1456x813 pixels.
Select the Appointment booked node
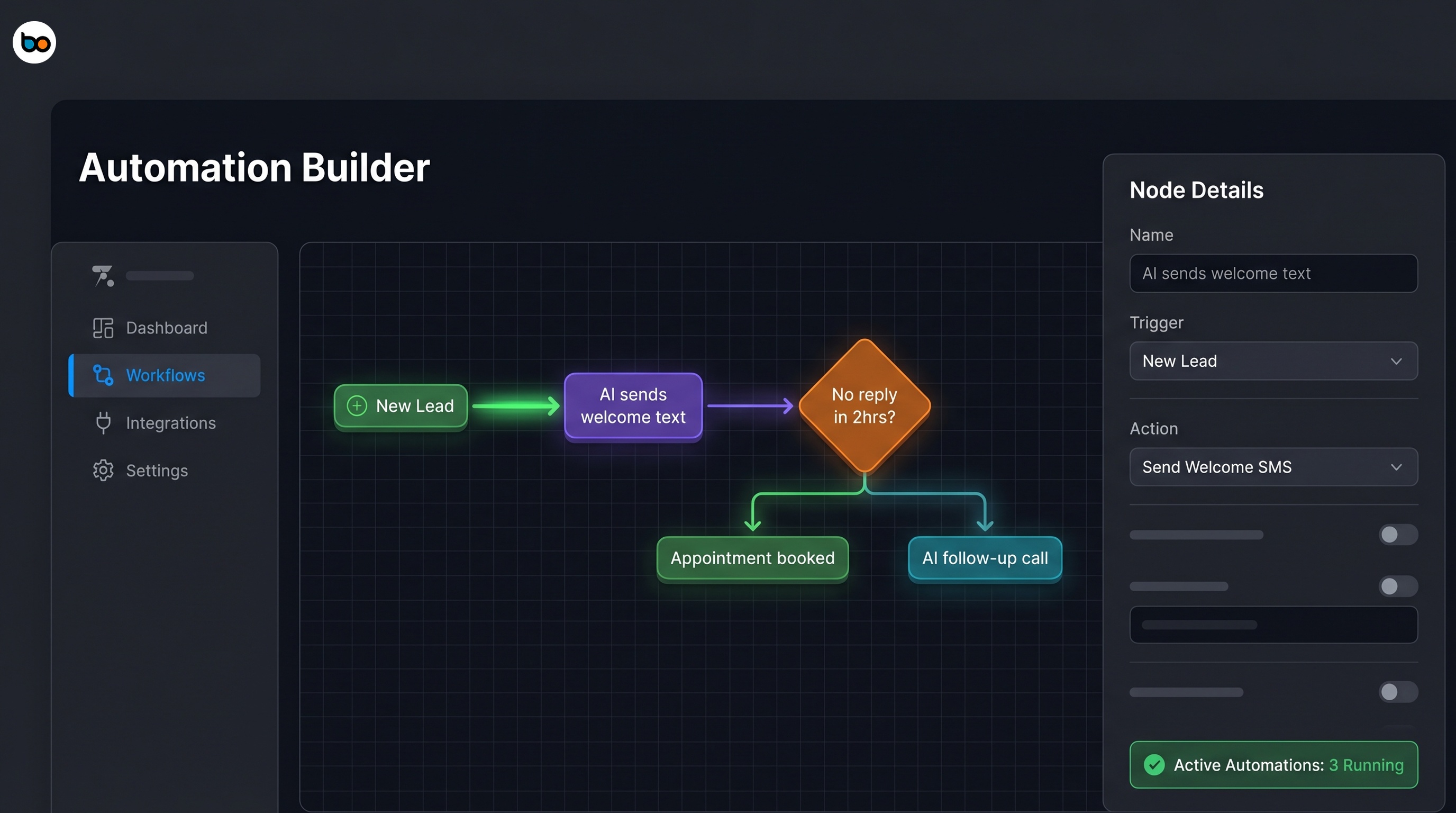[752, 558]
